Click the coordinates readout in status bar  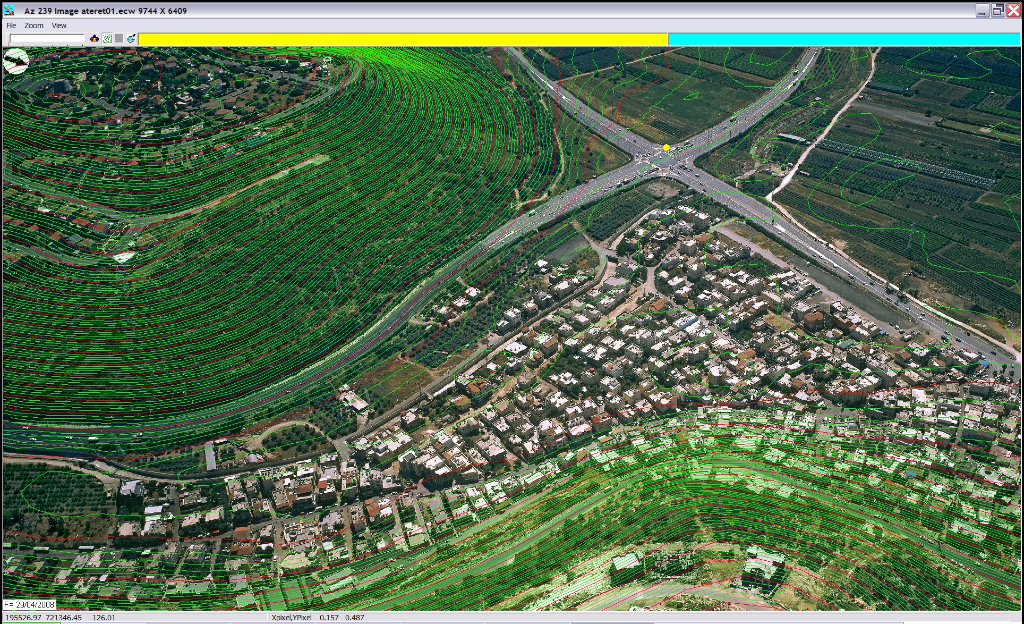44,618
